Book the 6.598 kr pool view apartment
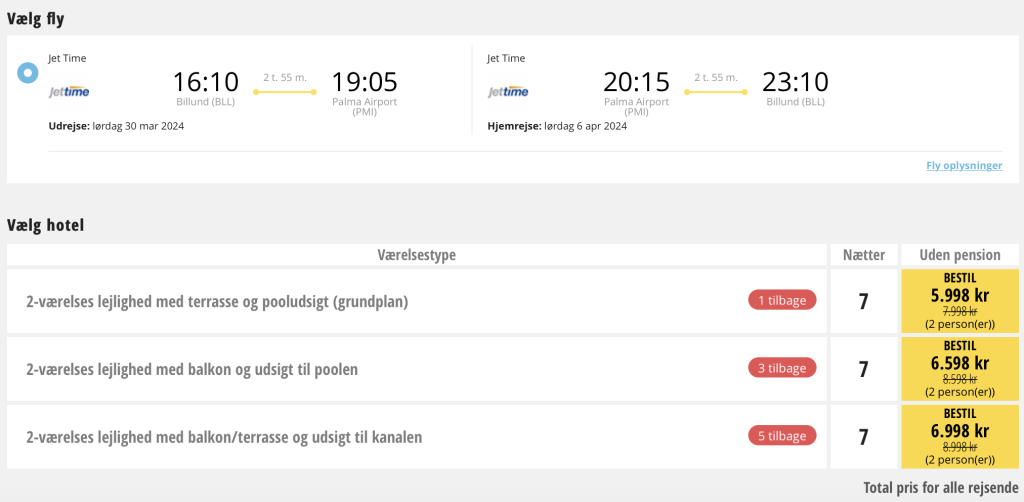This screenshot has width=1024, height=502. (960, 369)
